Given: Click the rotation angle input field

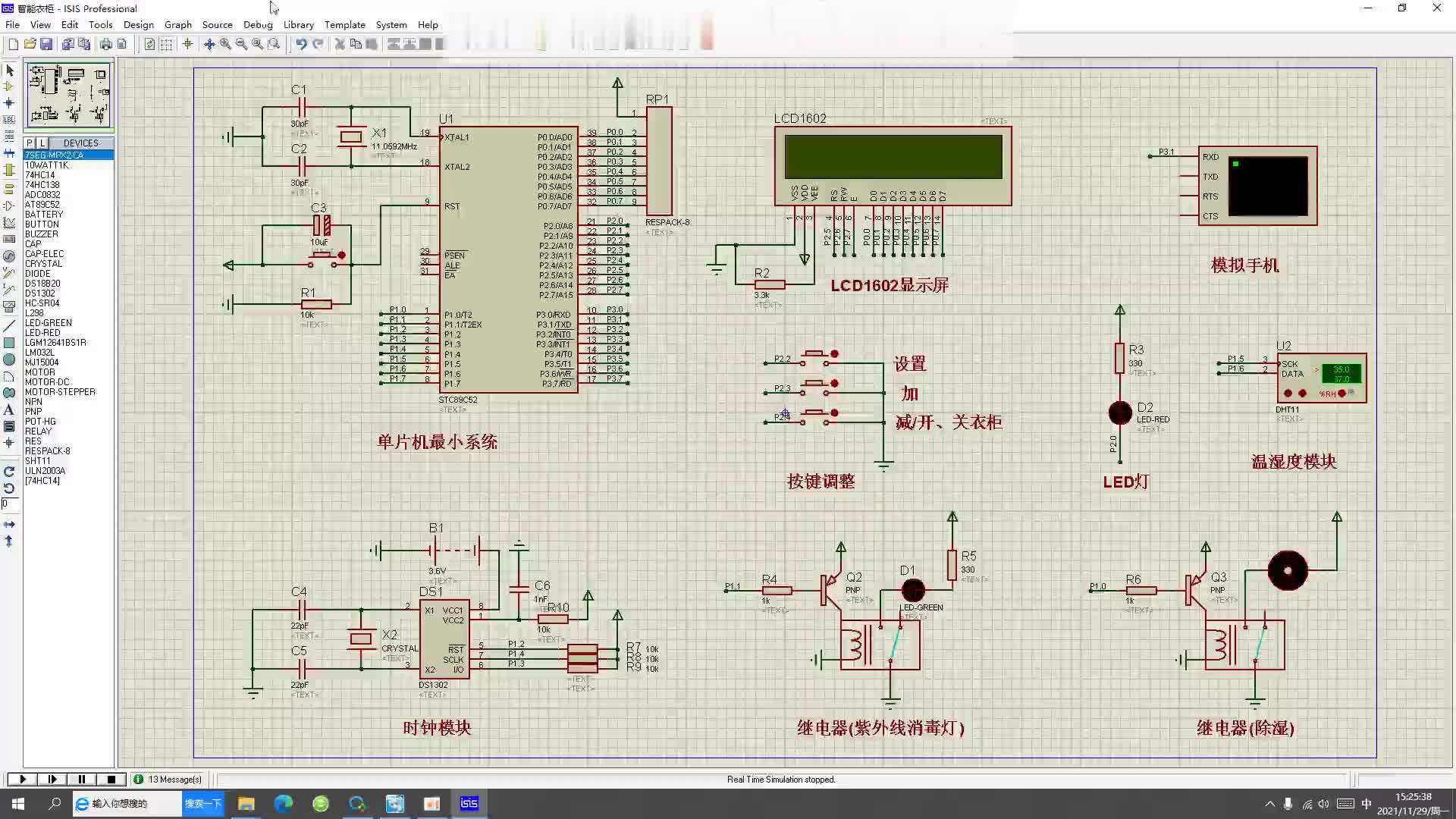Looking at the screenshot, I should (x=10, y=504).
